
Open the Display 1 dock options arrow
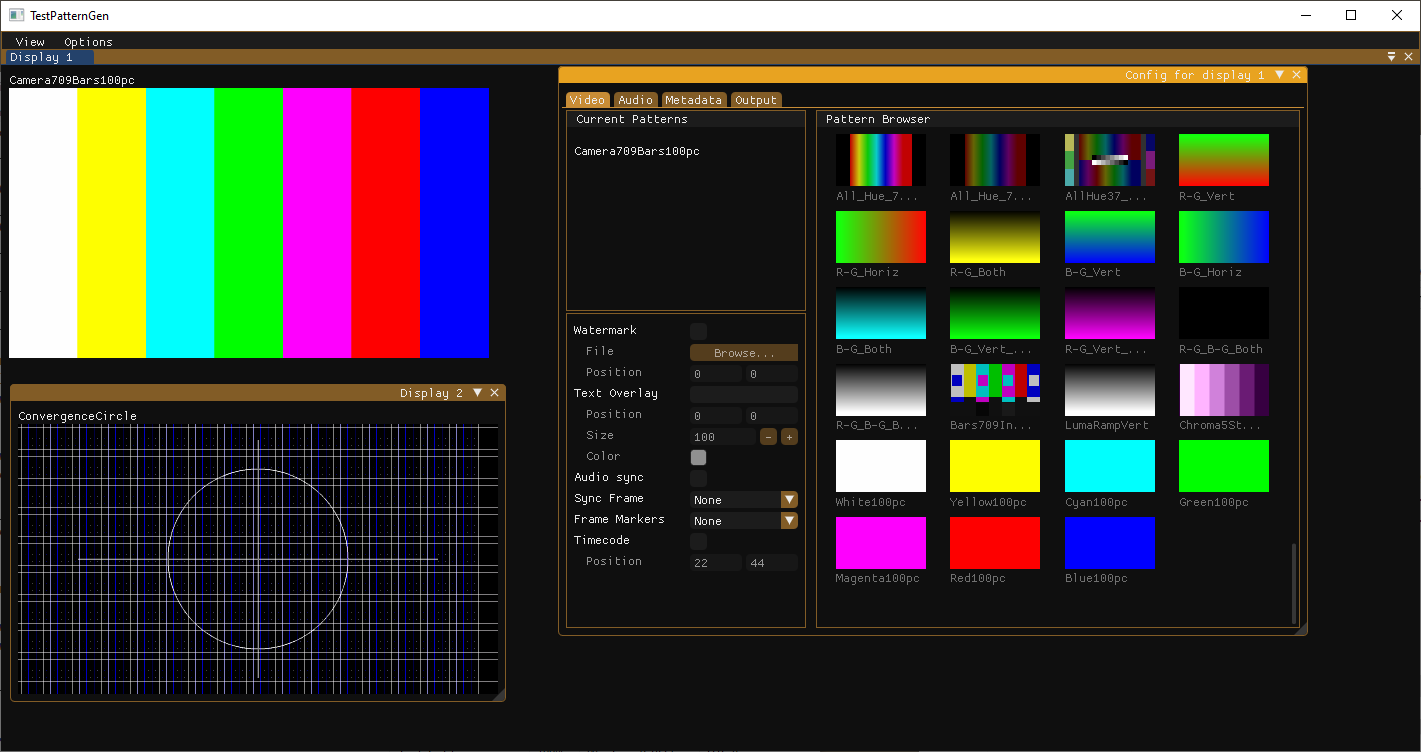click(1392, 57)
